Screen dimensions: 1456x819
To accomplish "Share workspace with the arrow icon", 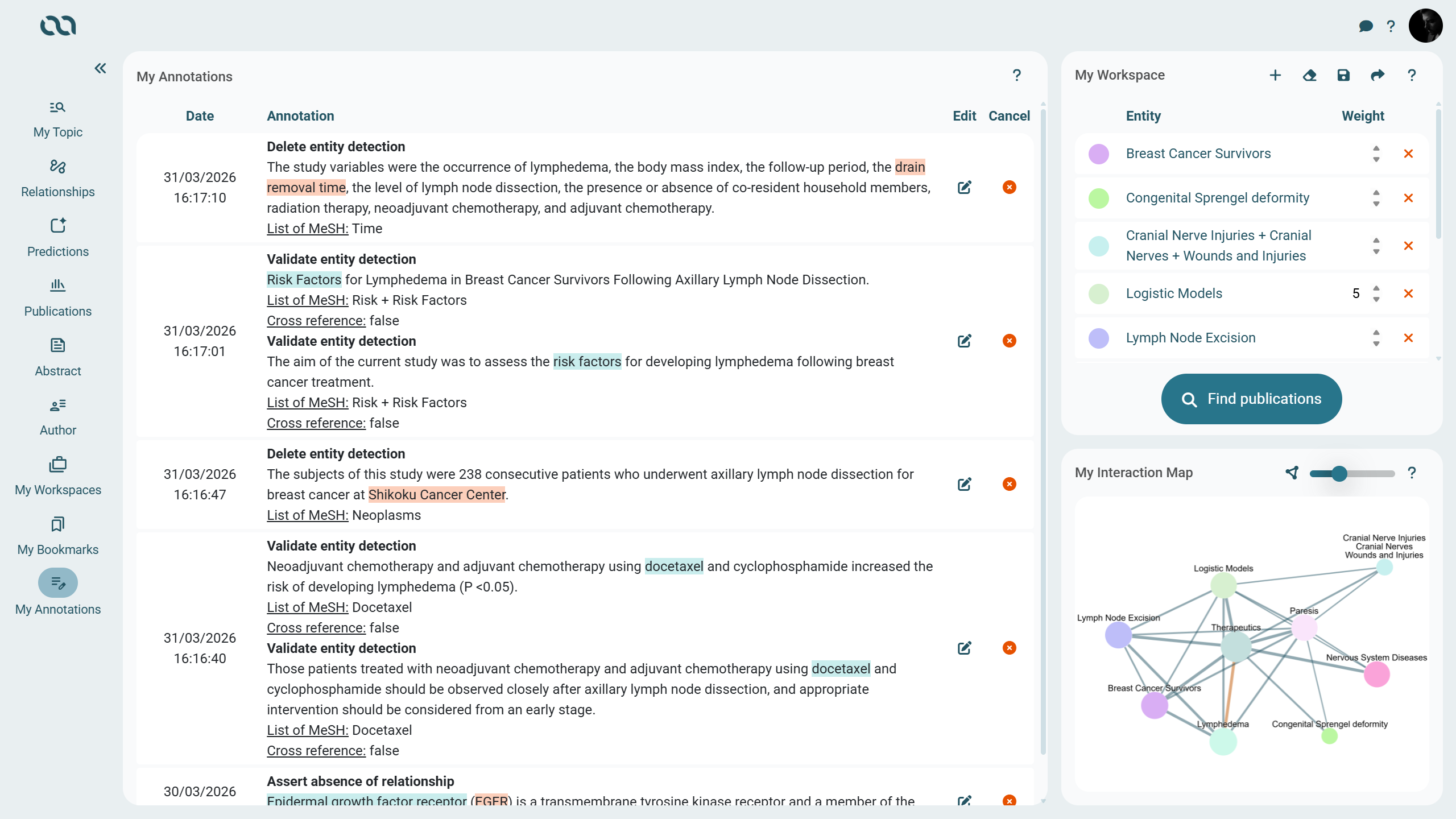I will [x=1378, y=75].
